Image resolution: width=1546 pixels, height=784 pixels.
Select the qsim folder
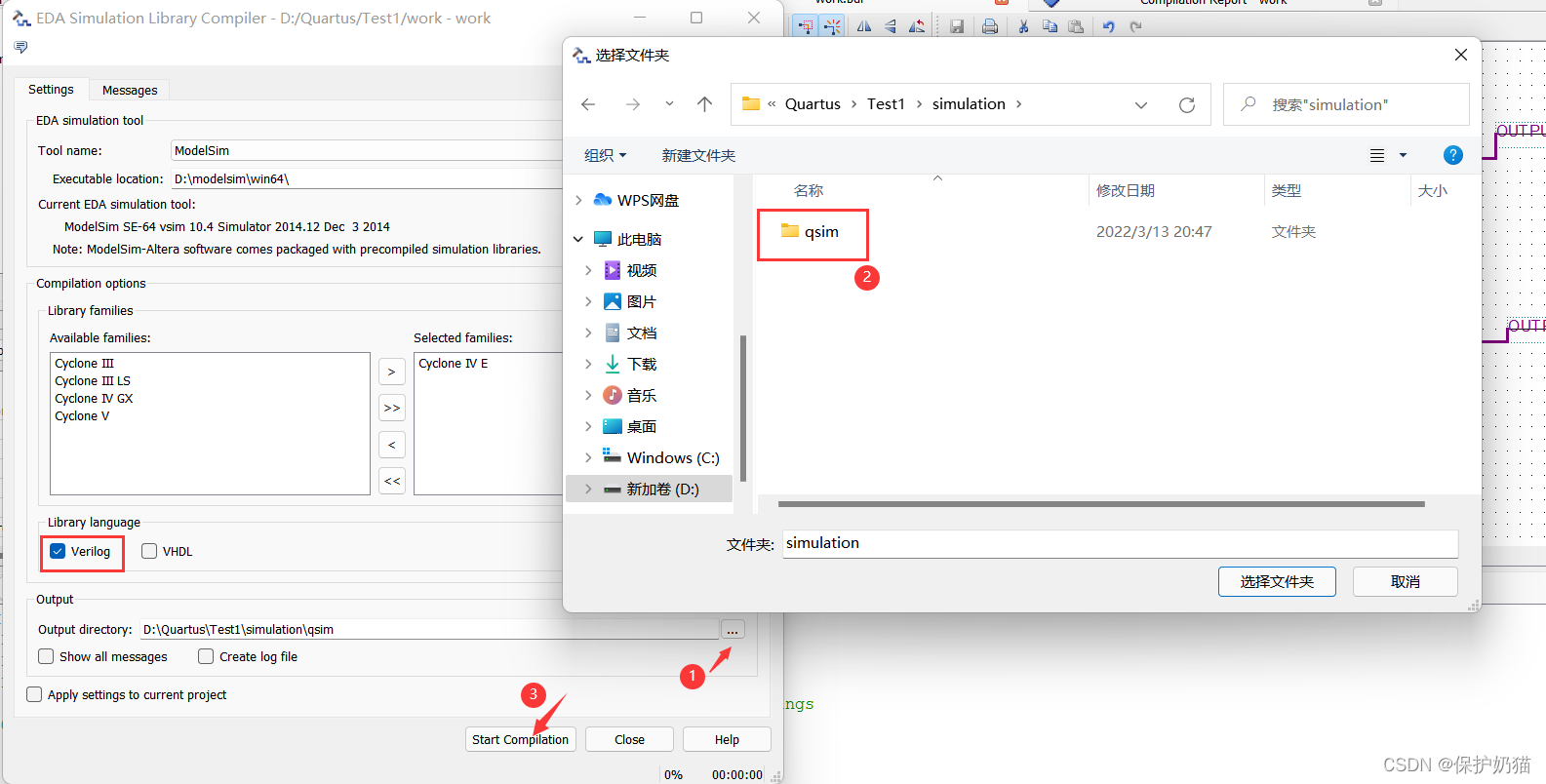coord(811,232)
